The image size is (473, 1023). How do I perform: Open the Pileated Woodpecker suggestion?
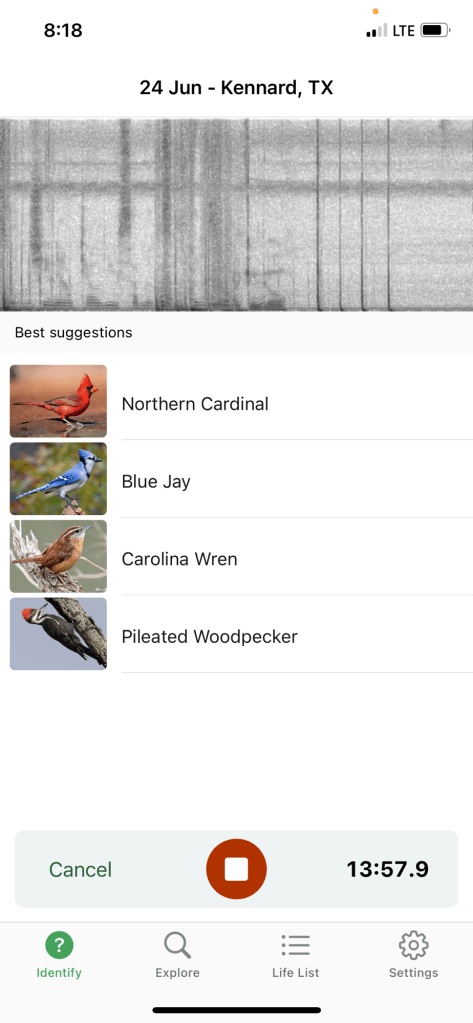(x=236, y=634)
